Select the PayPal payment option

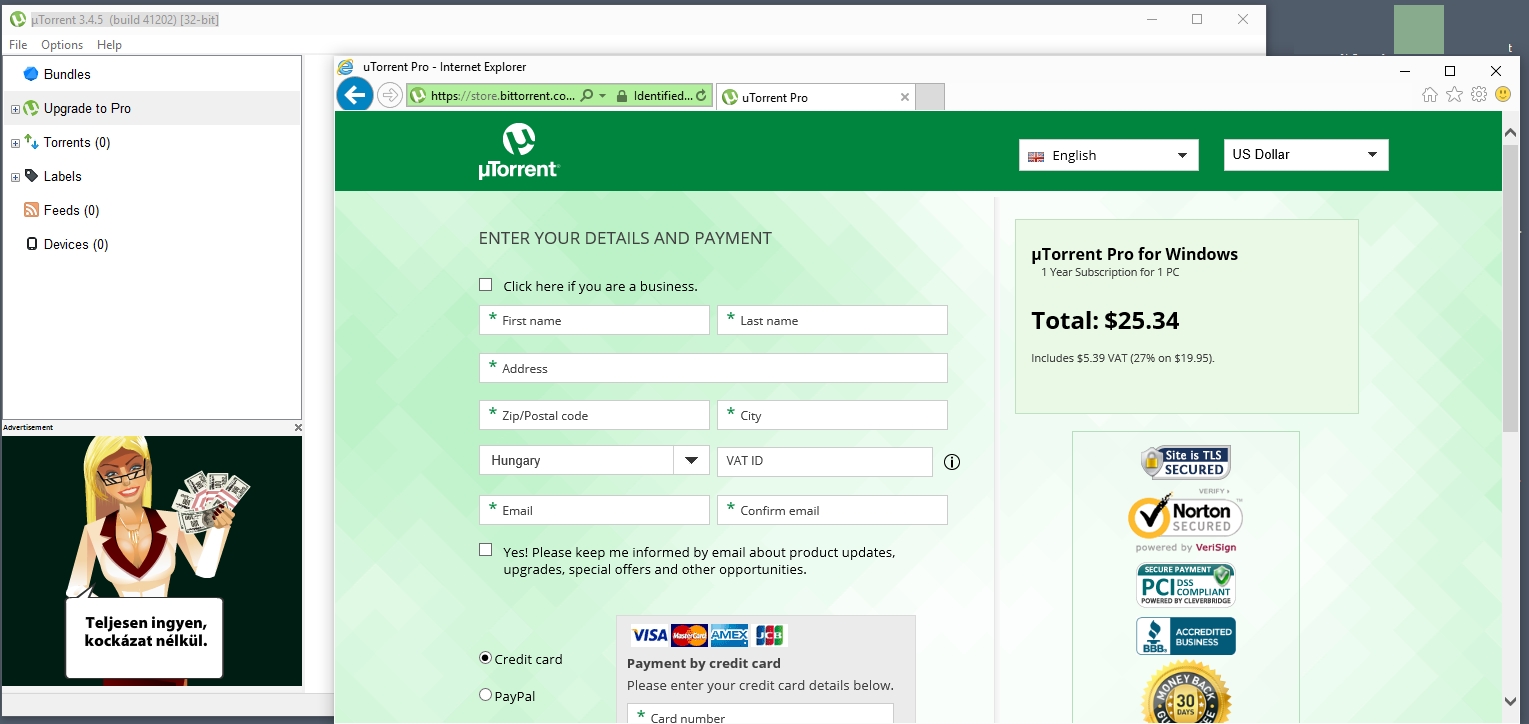click(486, 695)
